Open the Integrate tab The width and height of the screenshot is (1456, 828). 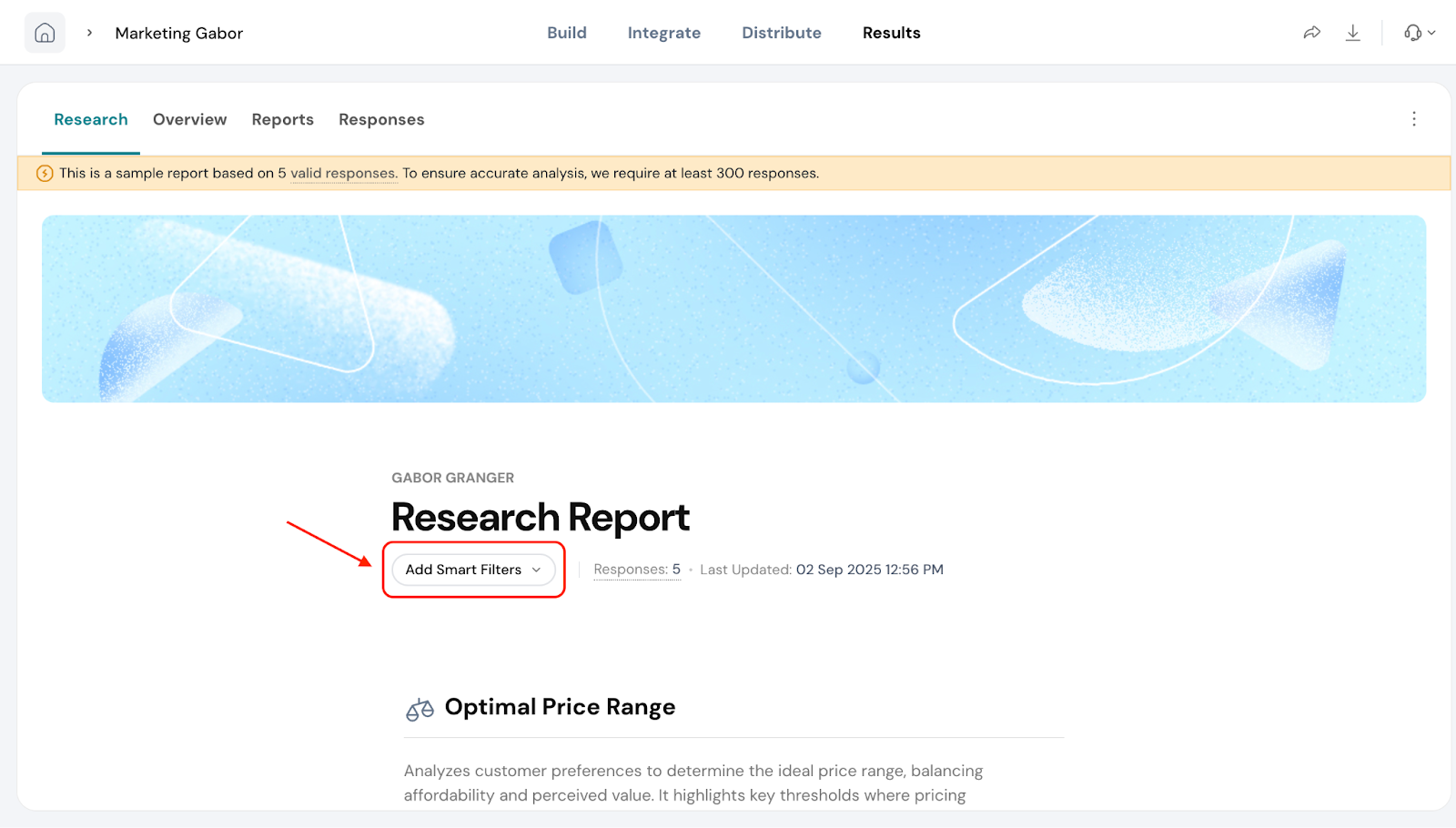pyautogui.click(x=663, y=33)
